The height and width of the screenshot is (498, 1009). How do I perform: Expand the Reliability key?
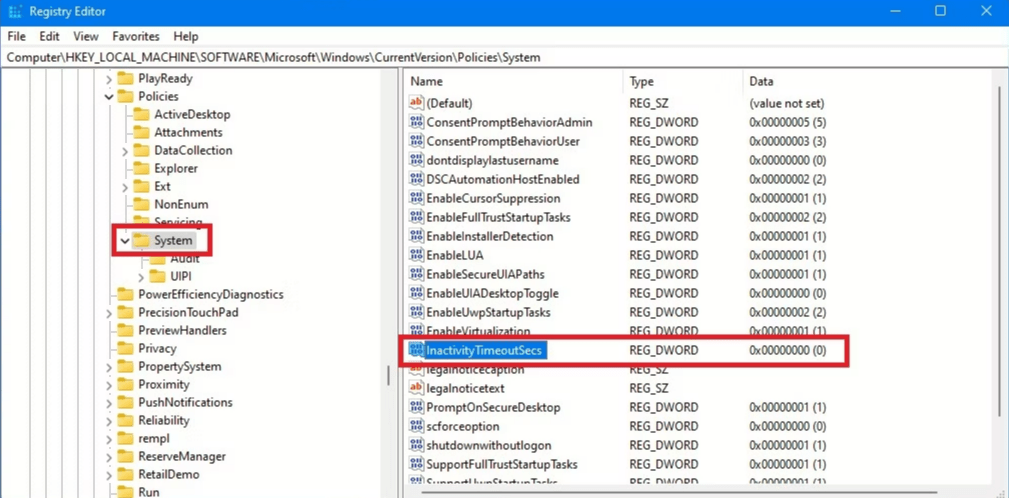[109, 421]
